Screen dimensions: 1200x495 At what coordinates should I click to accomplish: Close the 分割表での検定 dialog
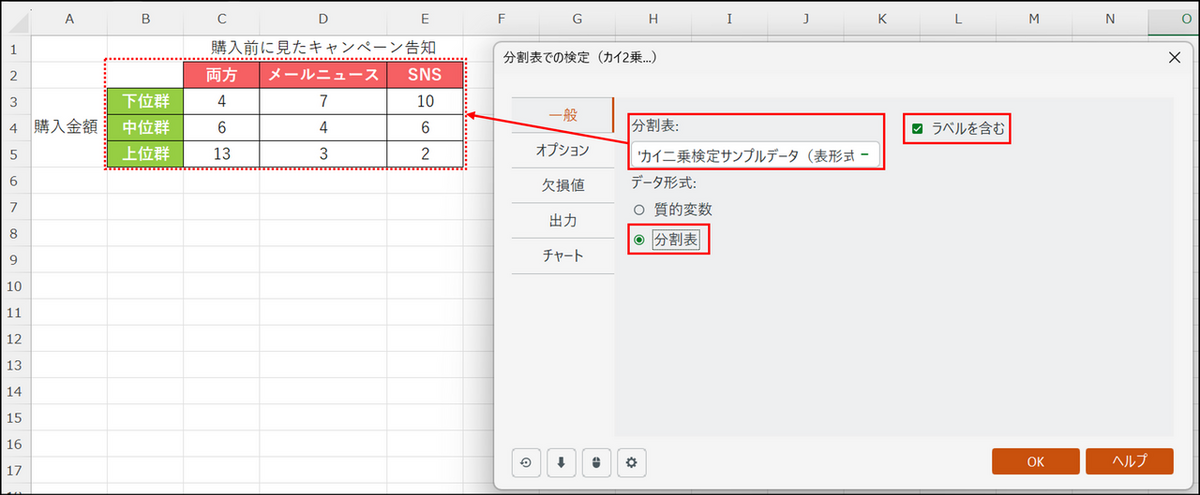(x=1174, y=58)
